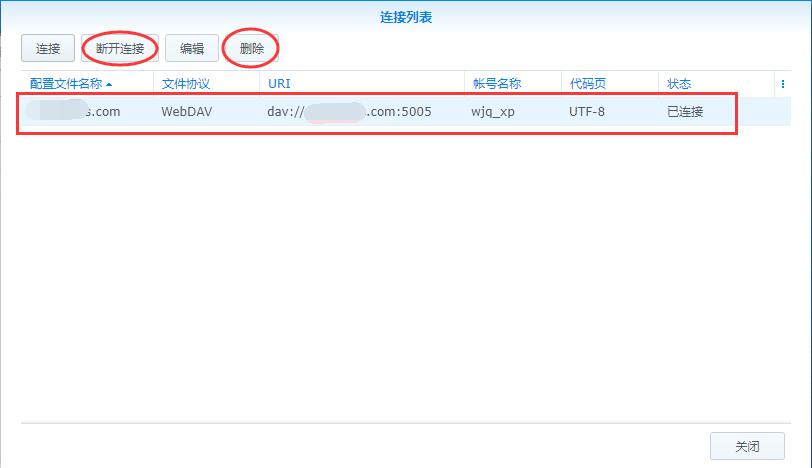Viewport: 812px width, 468px height.
Task: Click the 文件协议 column header
Action: 206,83
